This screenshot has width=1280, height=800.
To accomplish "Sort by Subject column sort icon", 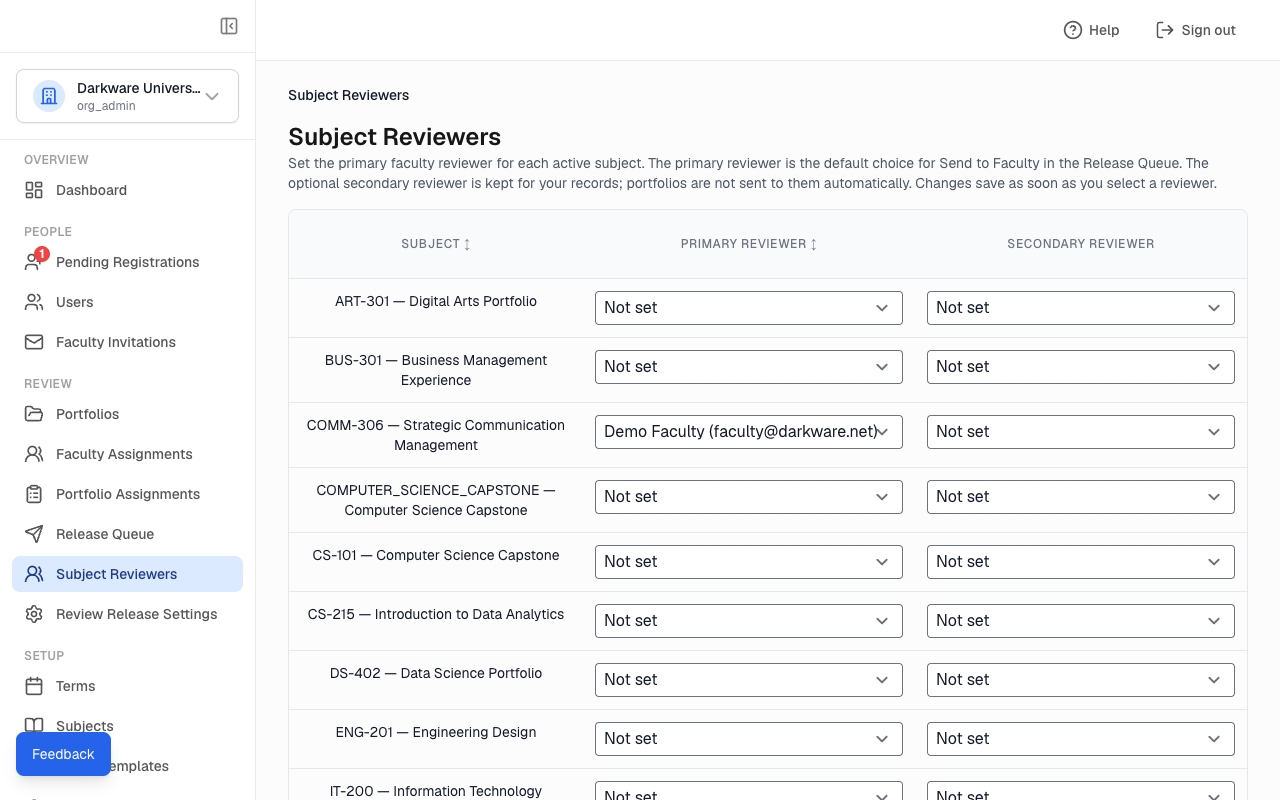I will coord(467,244).
